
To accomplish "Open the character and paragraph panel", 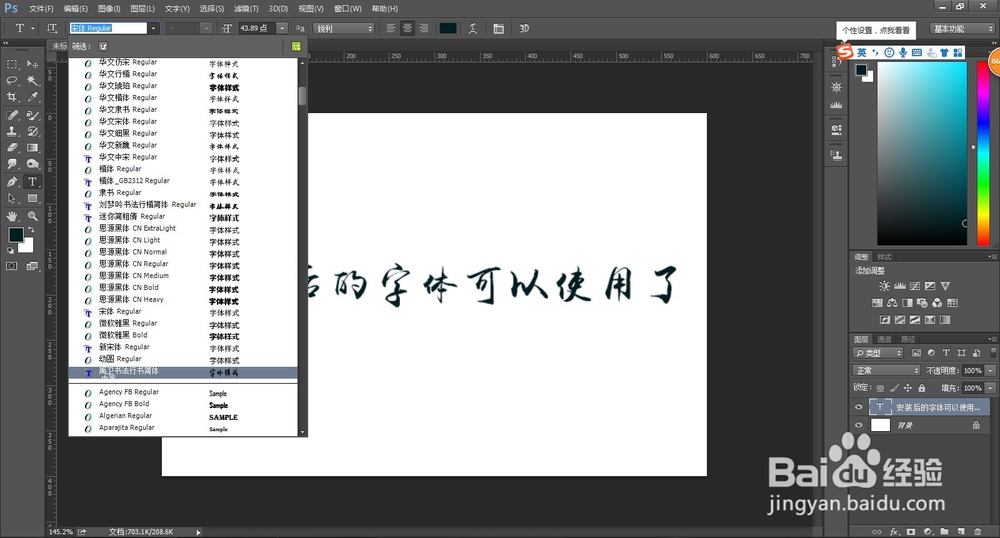I will tap(498, 28).
